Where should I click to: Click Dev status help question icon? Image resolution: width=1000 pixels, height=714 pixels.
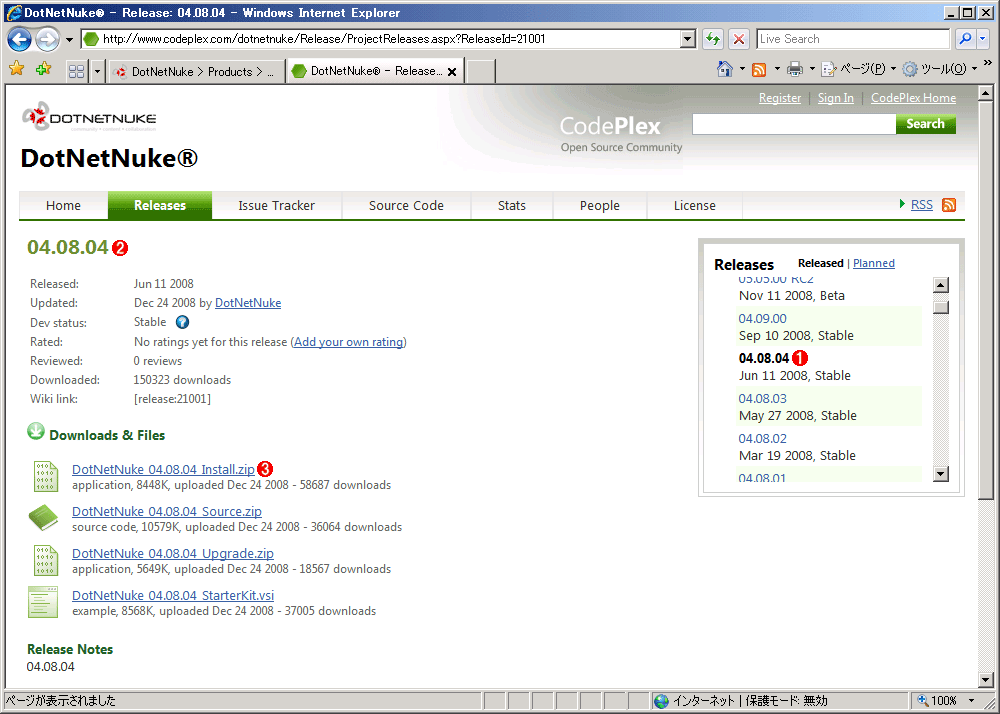pyautogui.click(x=182, y=322)
